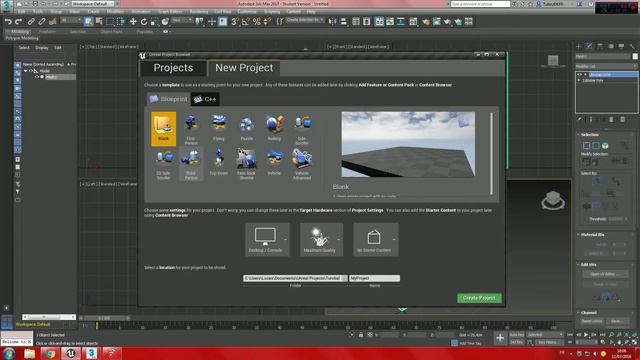
Task: Click the Blank template preview image
Action: point(408,144)
